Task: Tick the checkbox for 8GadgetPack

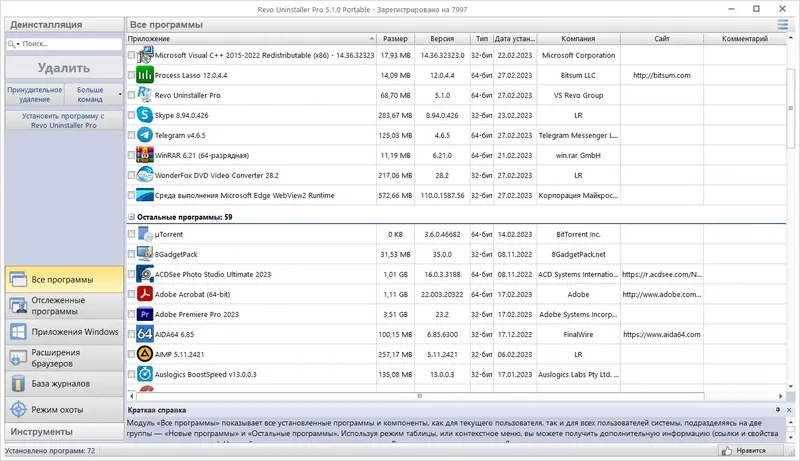Action: (131, 254)
